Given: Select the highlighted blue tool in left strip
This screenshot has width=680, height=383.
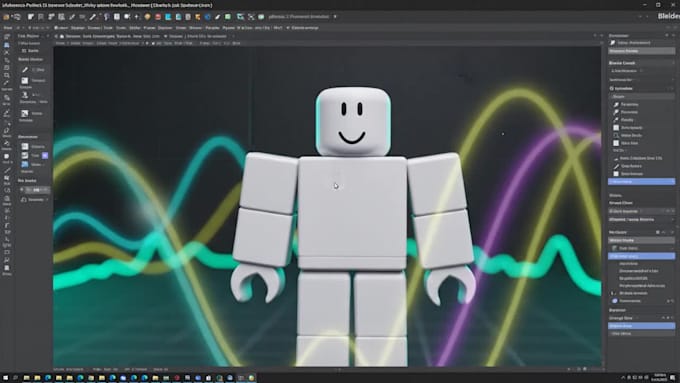Looking at the screenshot, I should tap(7, 45).
